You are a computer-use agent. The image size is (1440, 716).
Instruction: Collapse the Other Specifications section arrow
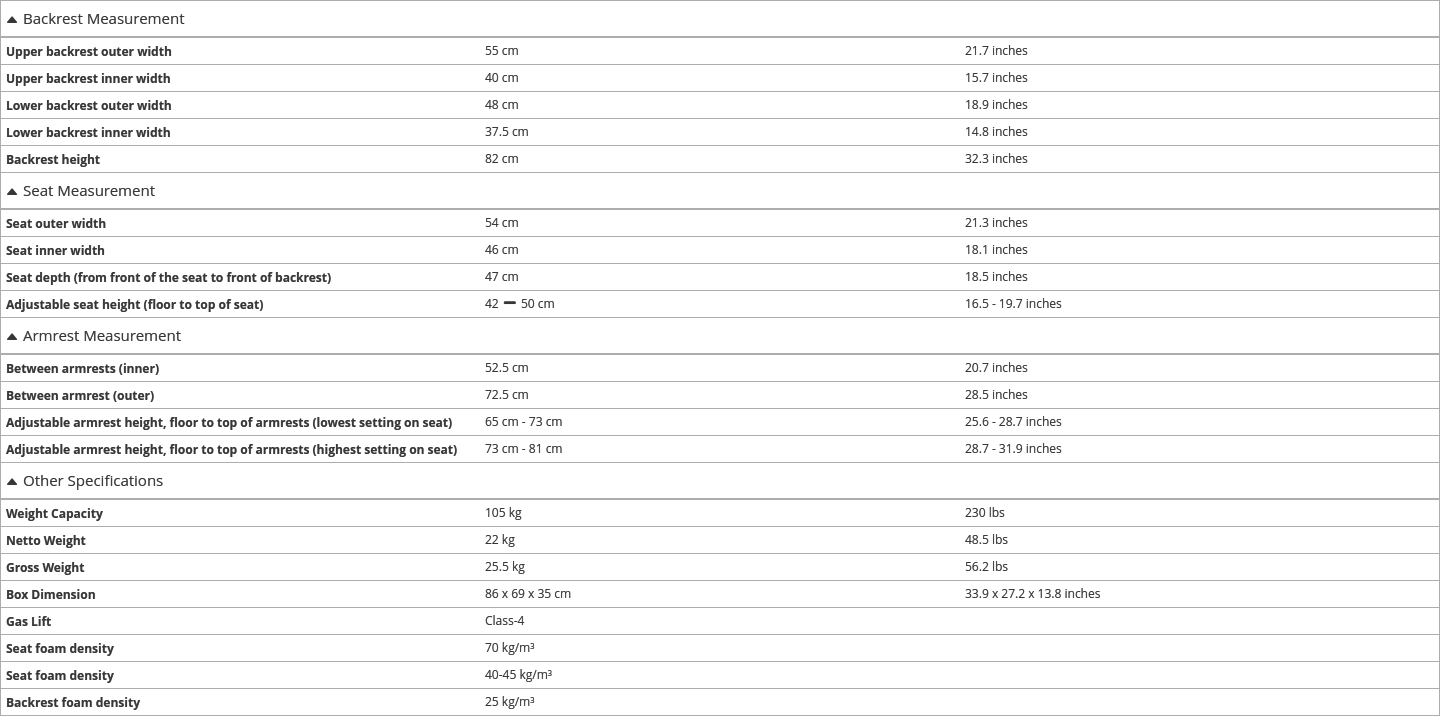pos(12,482)
